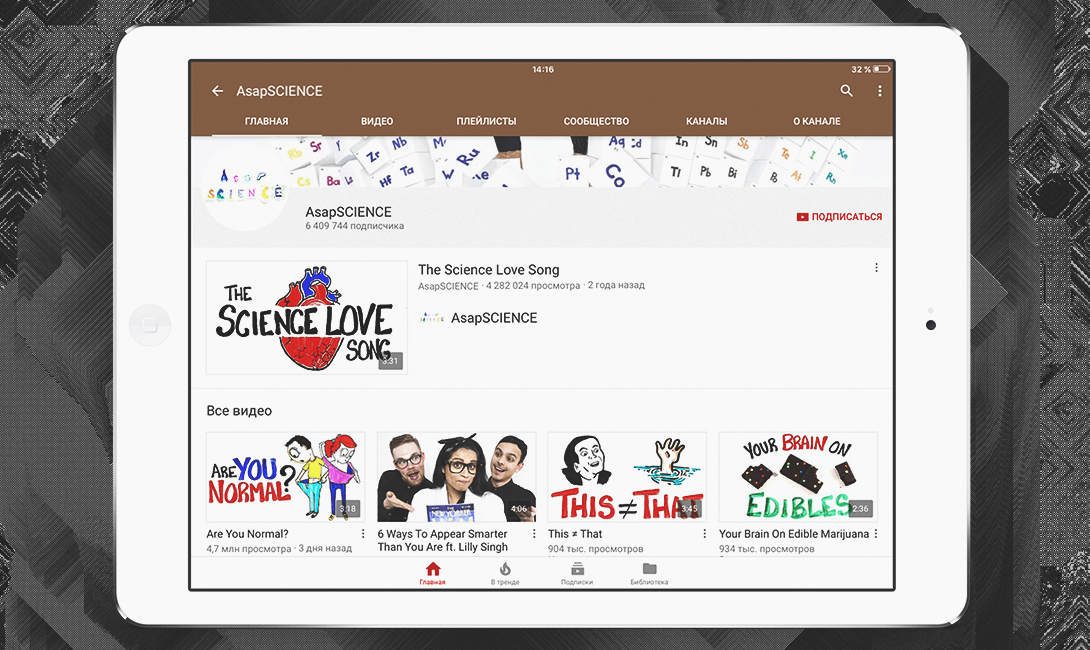Click the AsapSCIENCE title in the header bar
Screen dimensions: 1090x650
[x=279, y=91]
